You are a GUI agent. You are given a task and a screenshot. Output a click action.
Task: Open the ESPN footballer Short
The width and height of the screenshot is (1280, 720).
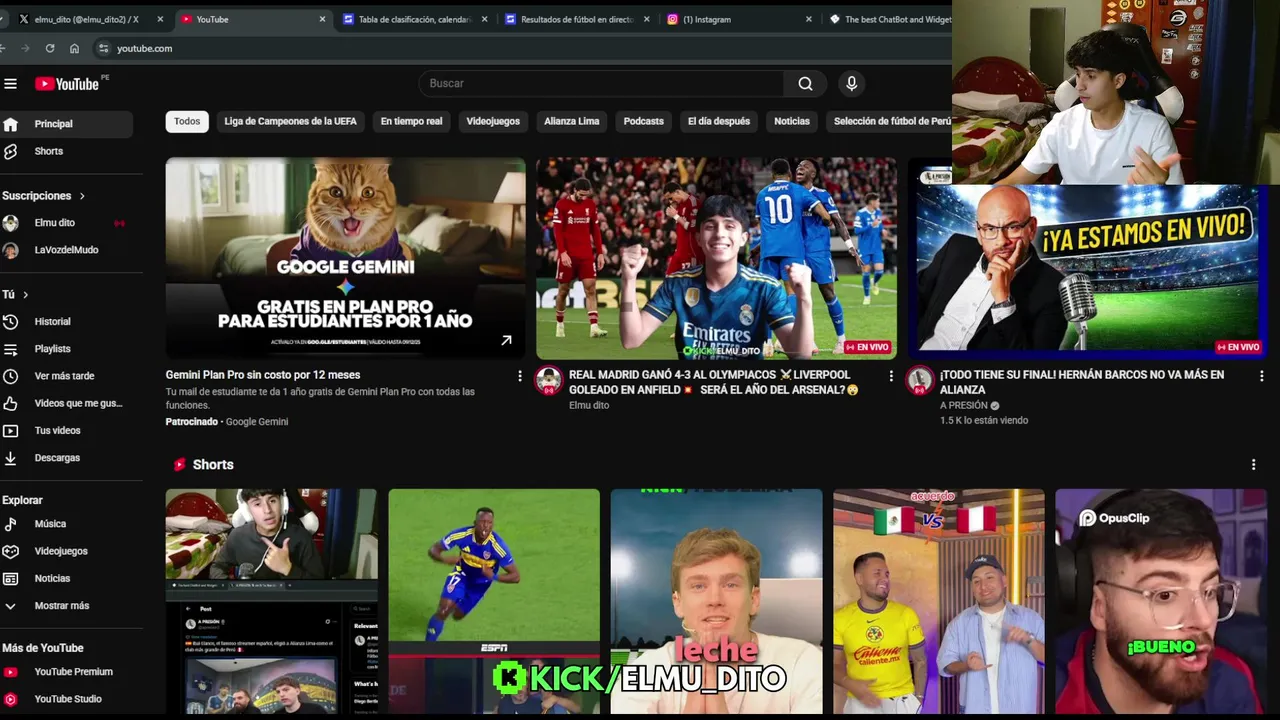[494, 601]
